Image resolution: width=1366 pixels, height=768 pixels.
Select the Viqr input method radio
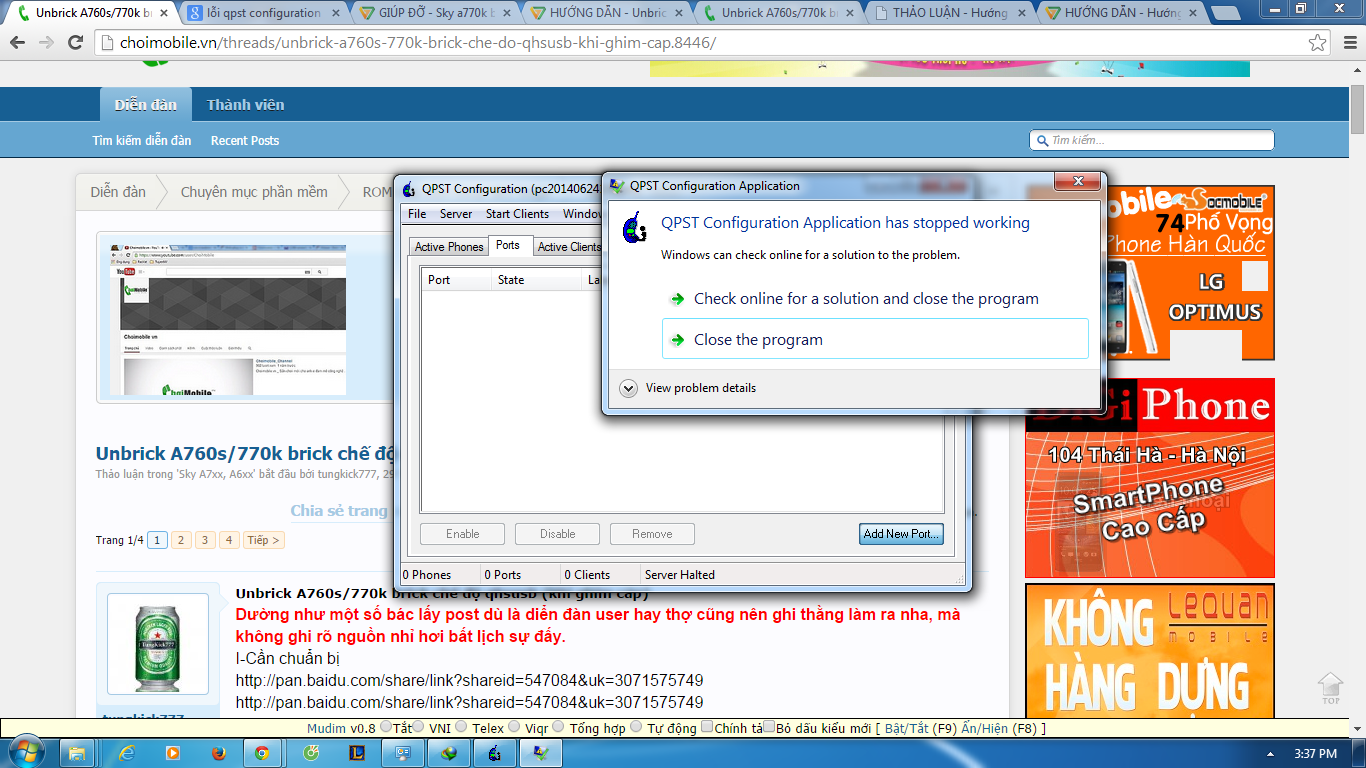point(514,727)
